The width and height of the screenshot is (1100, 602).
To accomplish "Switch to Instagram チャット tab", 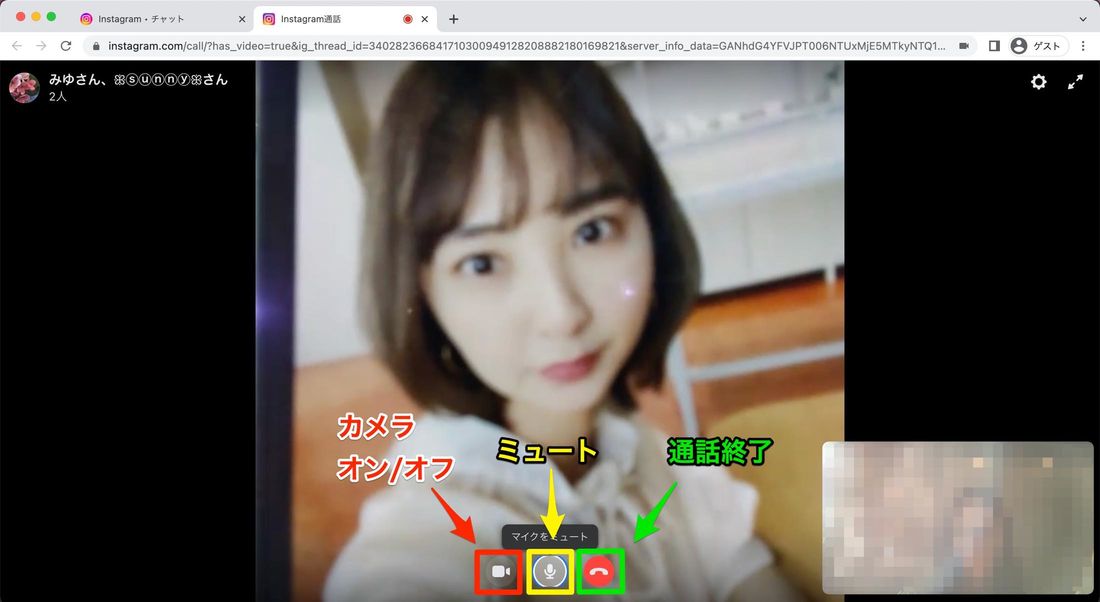I will pos(161,19).
